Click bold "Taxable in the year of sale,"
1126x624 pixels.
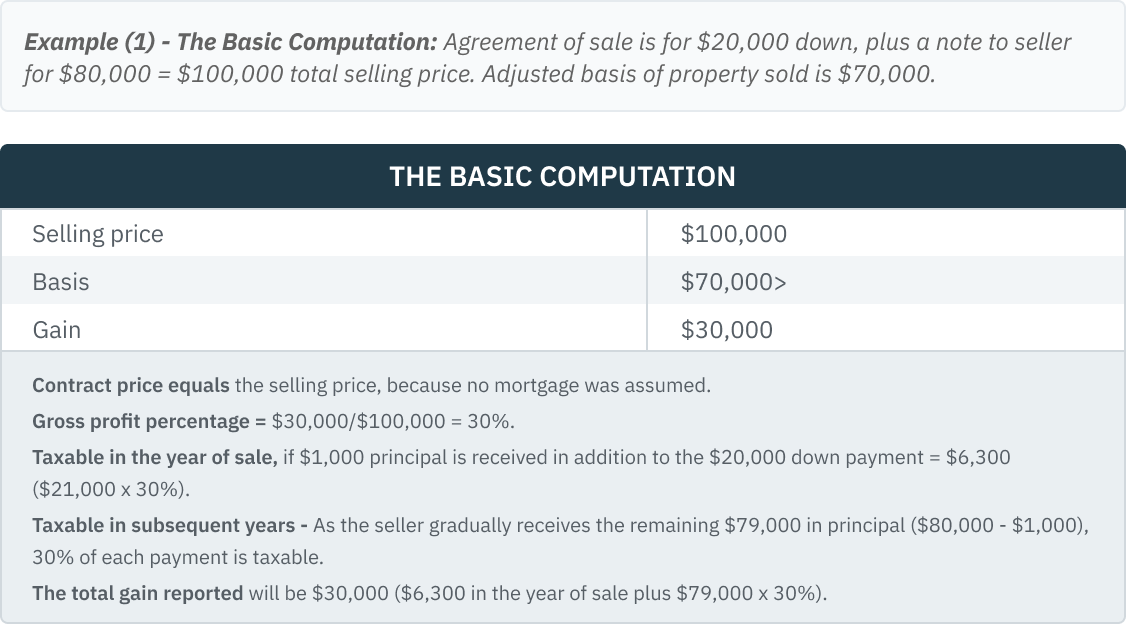[x=154, y=457]
